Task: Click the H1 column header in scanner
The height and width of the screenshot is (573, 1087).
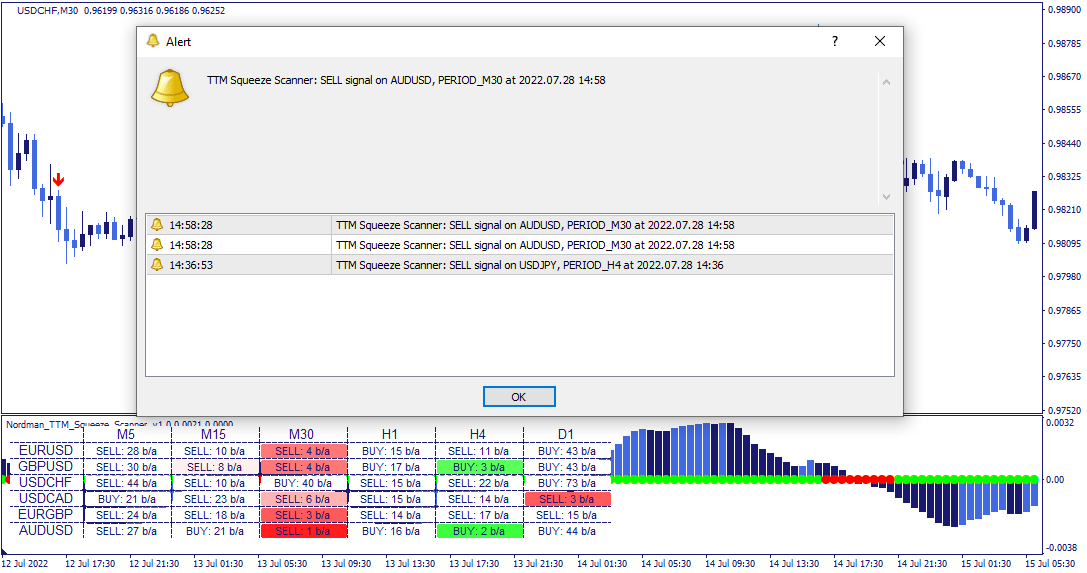Action: point(390,434)
